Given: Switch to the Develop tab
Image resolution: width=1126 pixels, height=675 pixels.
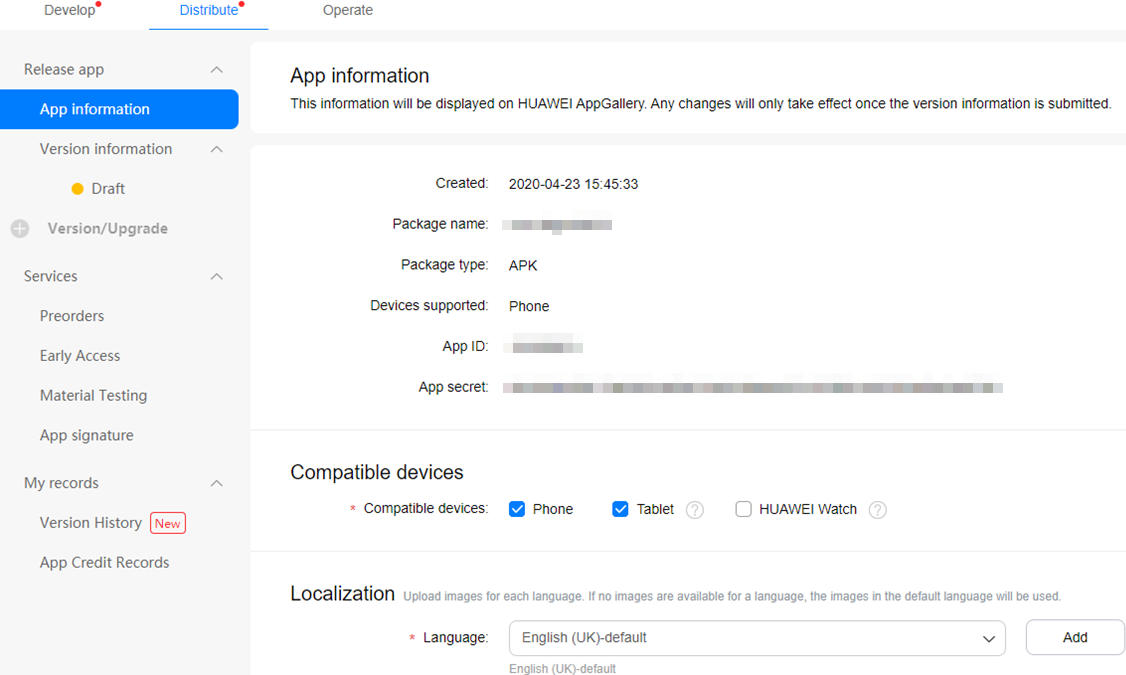Looking at the screenshot, I should [x=70, y=10].
